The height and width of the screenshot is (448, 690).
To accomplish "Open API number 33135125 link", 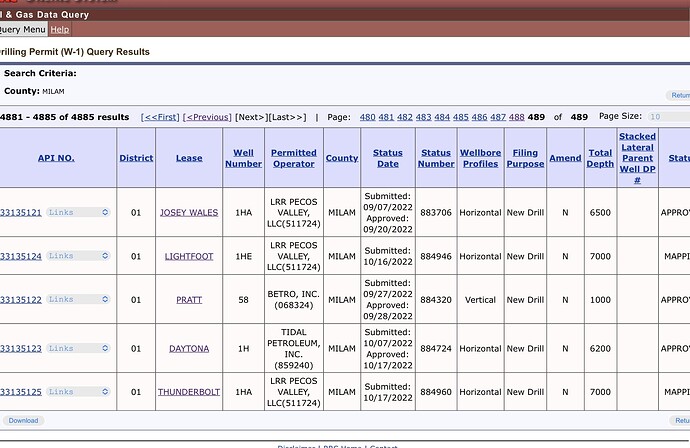I will (21, 392).
